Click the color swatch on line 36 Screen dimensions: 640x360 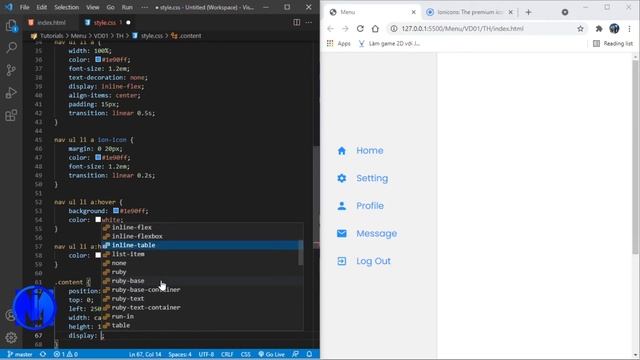pos(98,60)
